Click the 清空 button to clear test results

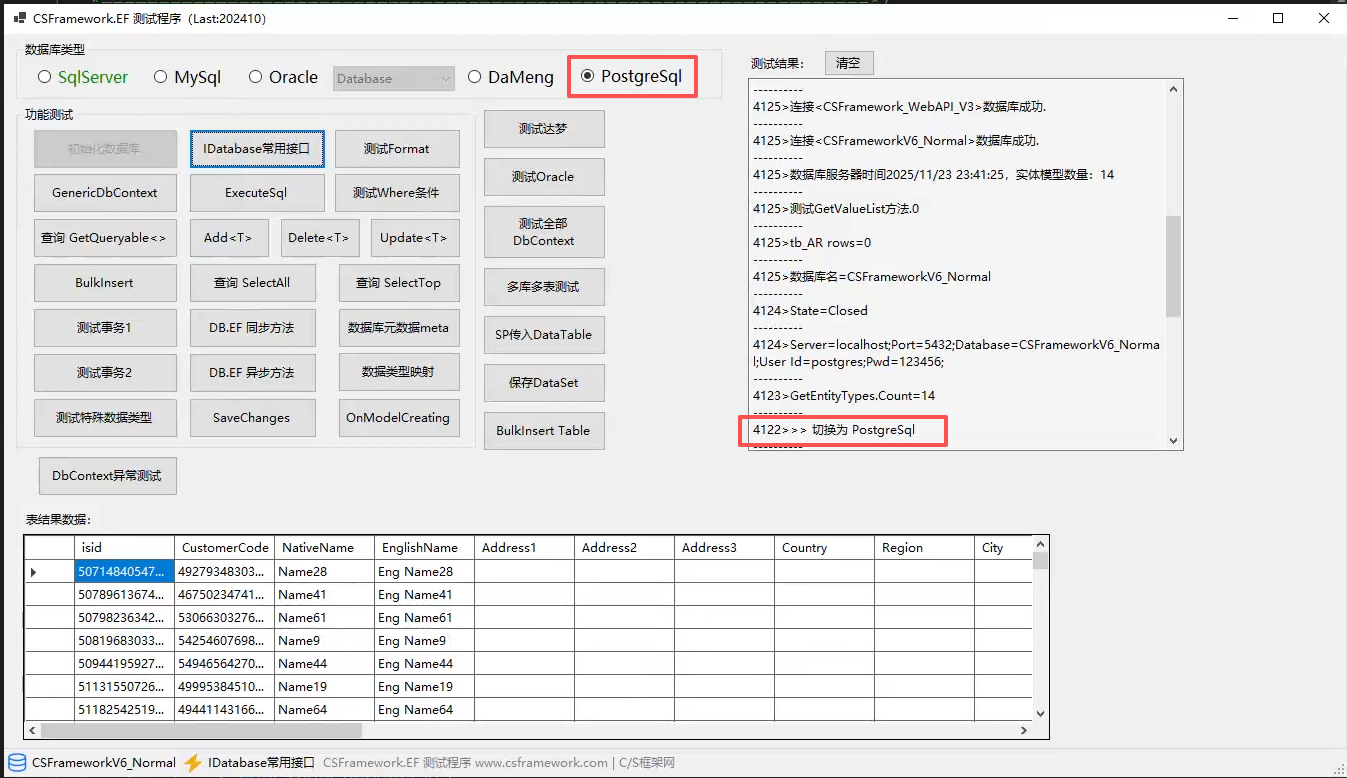848,62
